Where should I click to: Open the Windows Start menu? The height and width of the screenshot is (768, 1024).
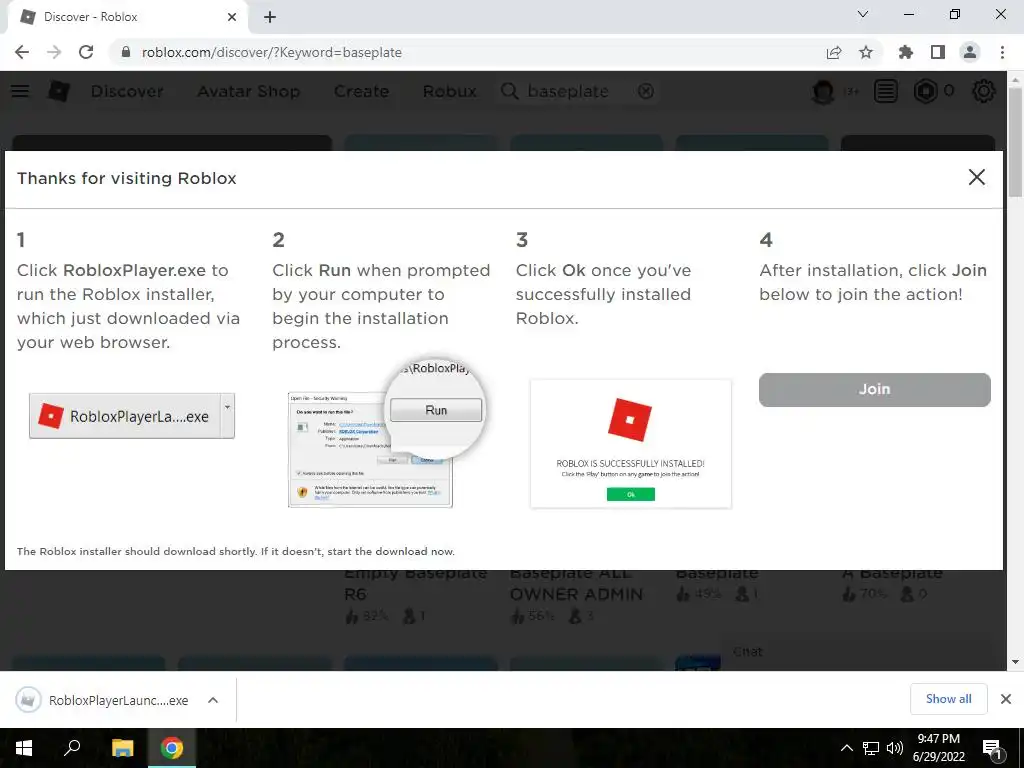tap(24, 747)
